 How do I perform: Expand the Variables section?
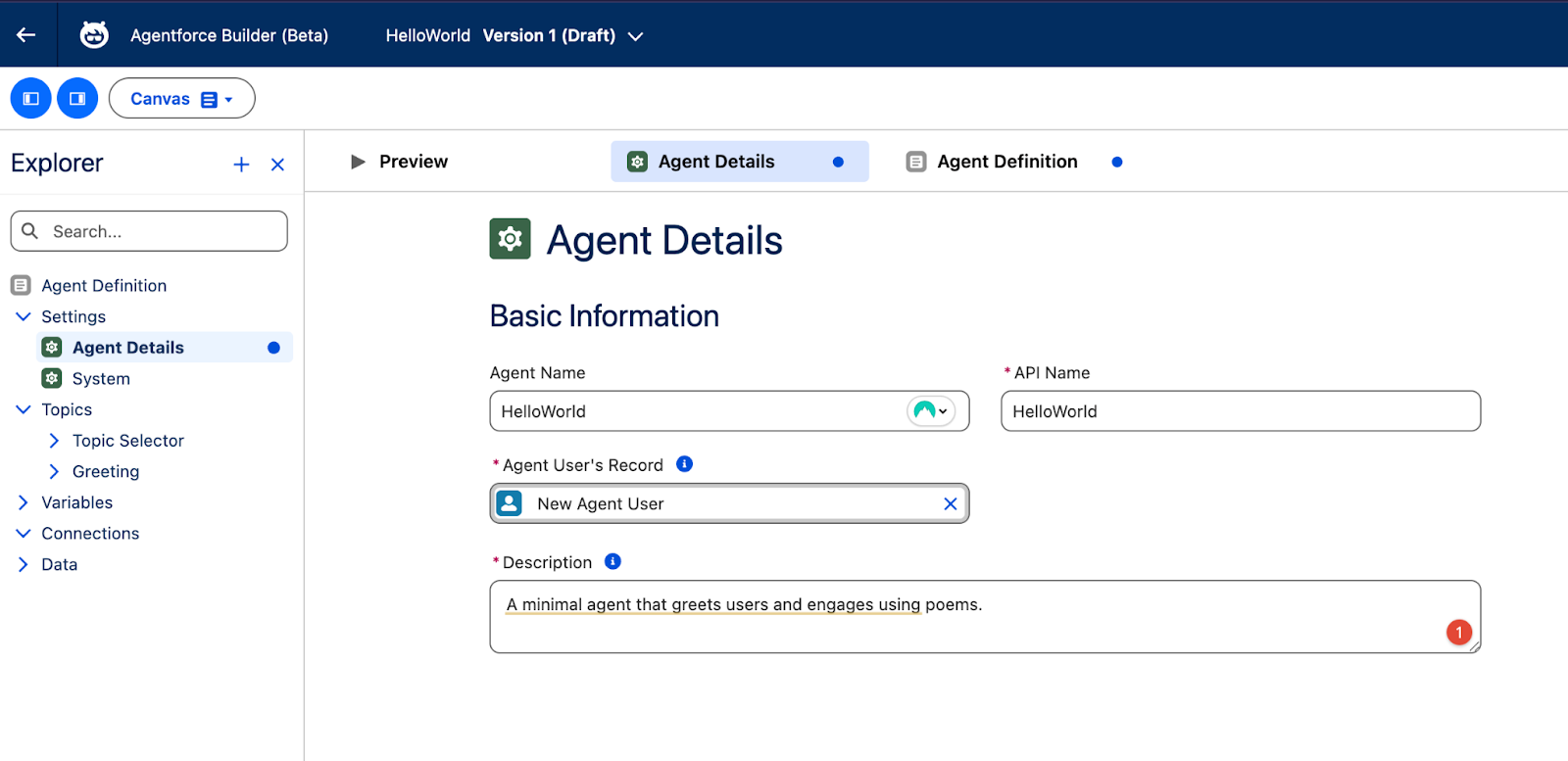[x=24, y=502]
